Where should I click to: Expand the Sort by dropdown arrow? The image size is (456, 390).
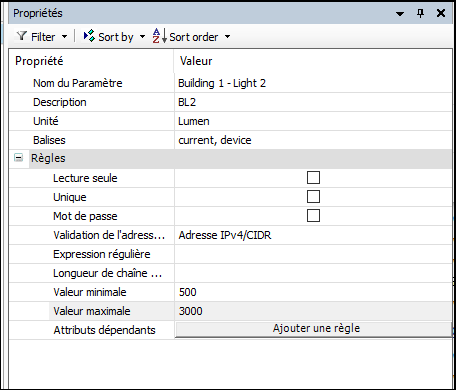[142, 37]
